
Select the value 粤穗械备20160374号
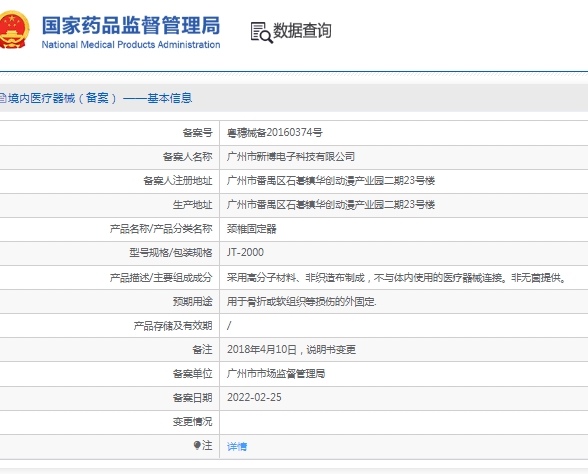point(274,132)
